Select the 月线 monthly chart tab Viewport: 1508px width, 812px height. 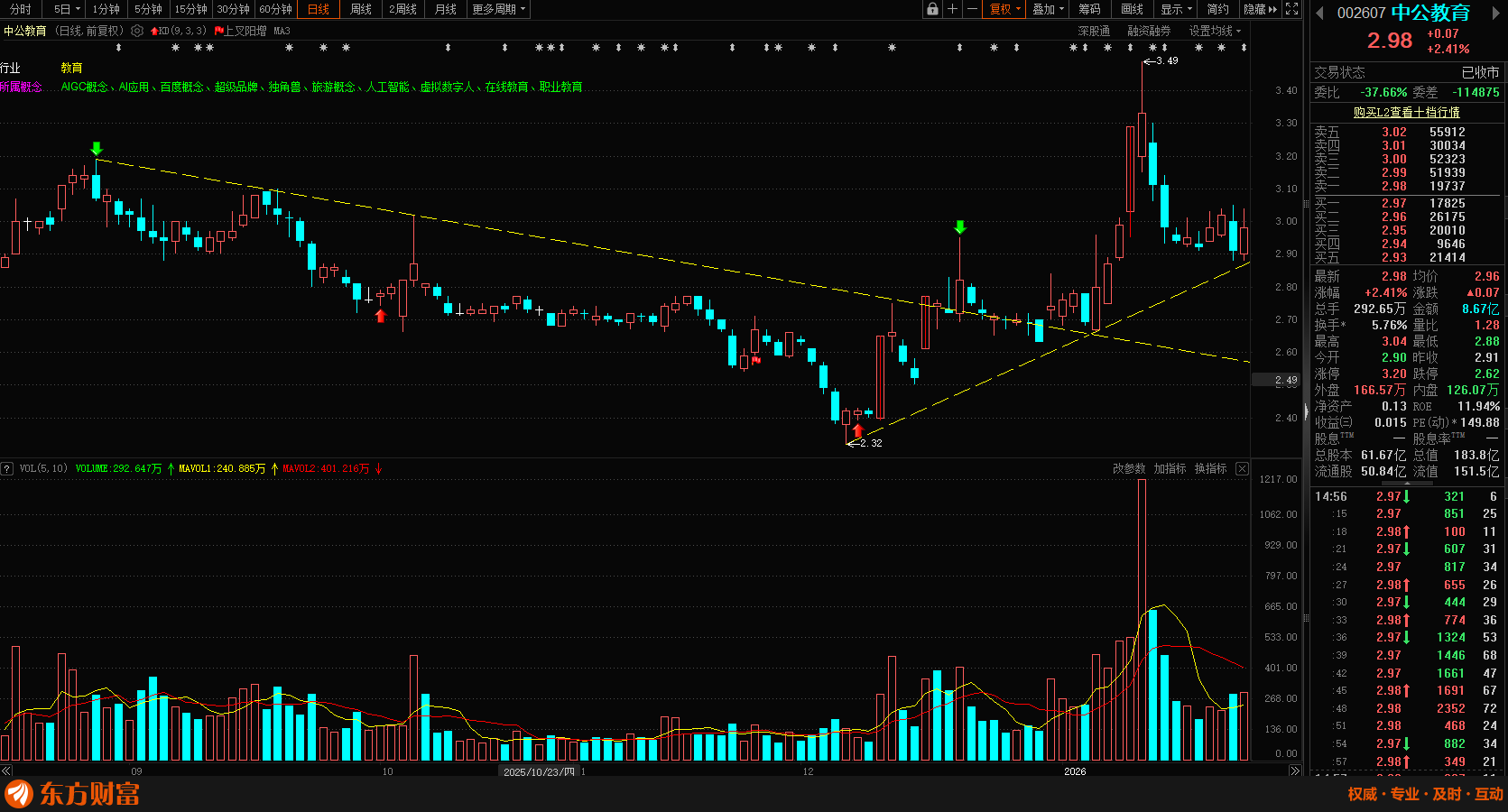[x=446, y=9]
